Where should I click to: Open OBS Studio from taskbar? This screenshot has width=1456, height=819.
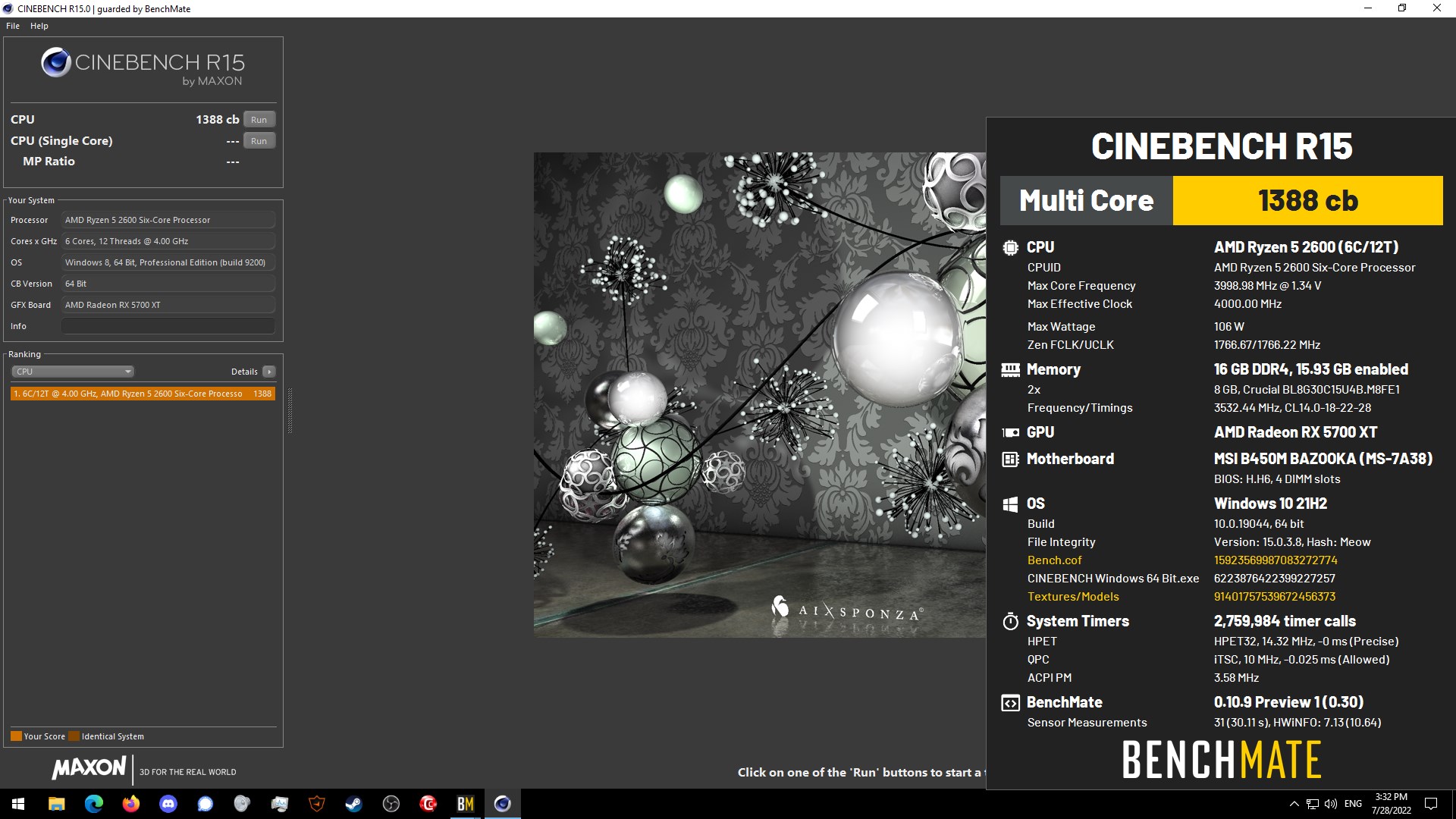tap(391, 804)
